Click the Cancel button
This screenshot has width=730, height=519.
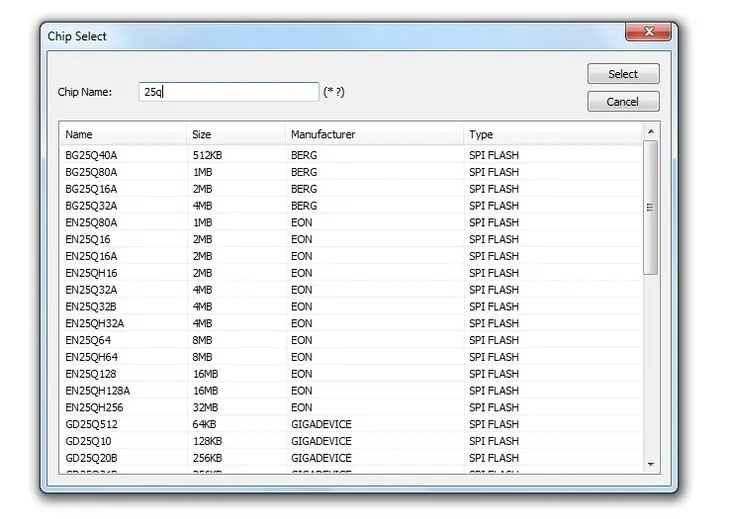[623, 101]
